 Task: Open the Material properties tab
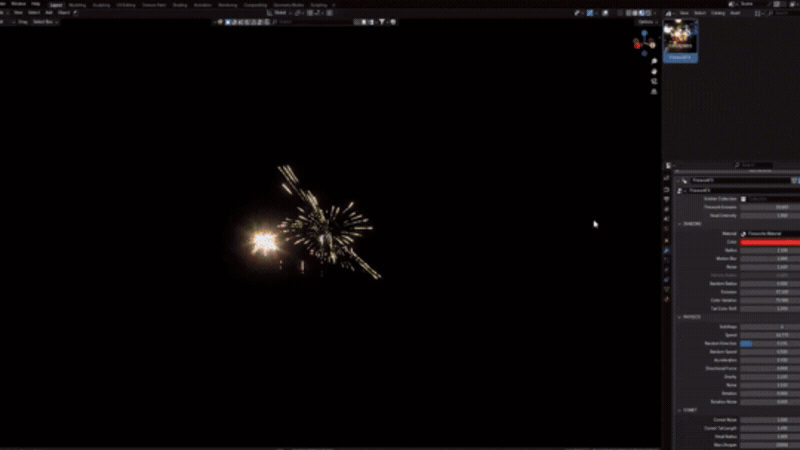pyautogui.click(x=667, y=299)
